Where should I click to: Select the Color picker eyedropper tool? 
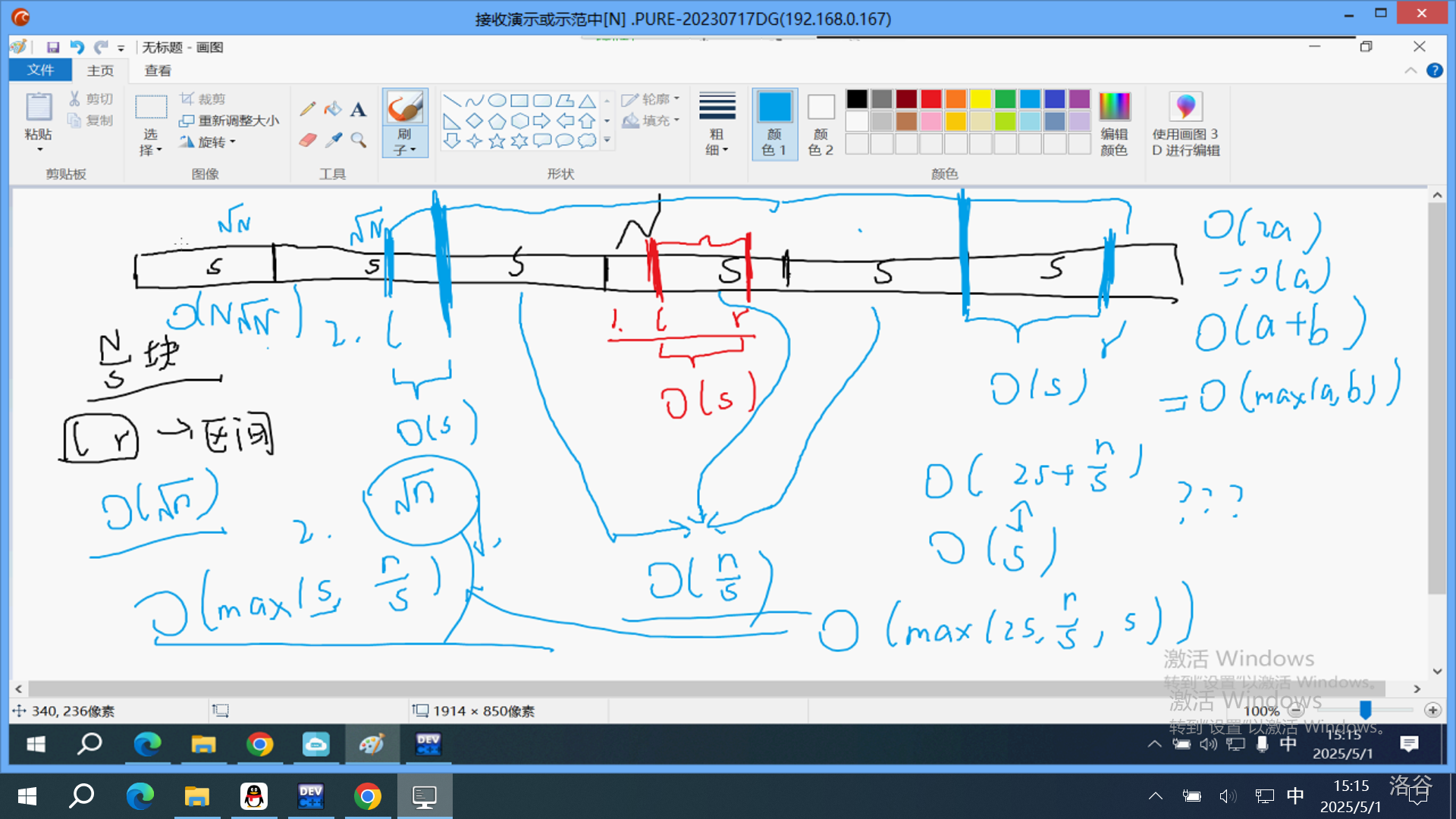333,140
